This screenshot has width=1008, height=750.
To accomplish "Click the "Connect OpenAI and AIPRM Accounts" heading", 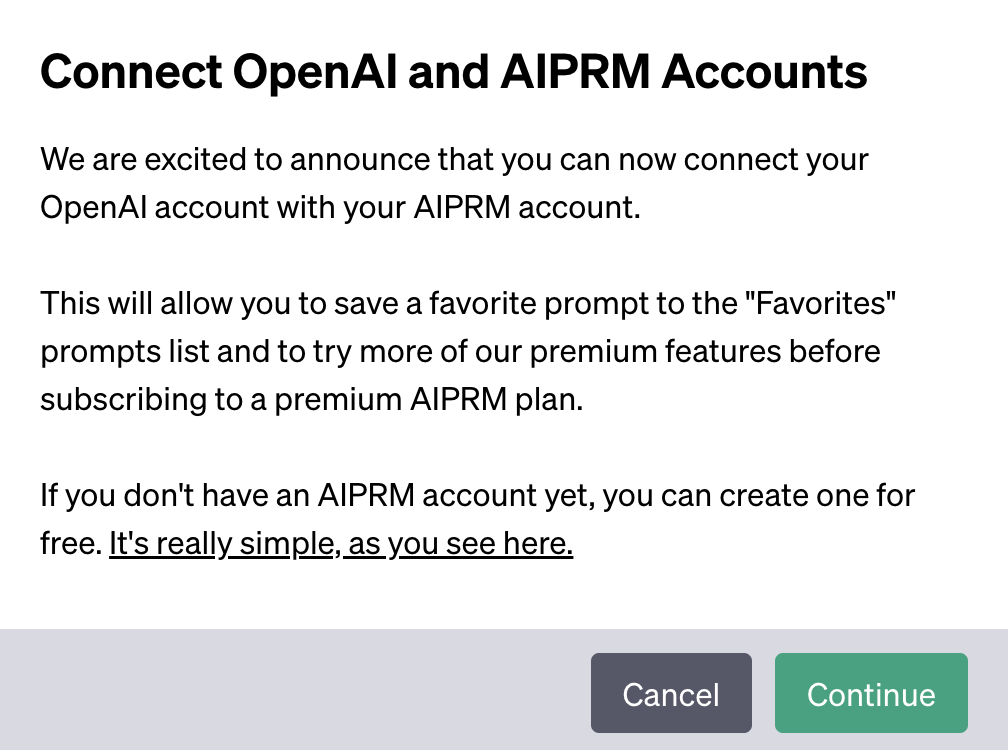I will [453, 73].
